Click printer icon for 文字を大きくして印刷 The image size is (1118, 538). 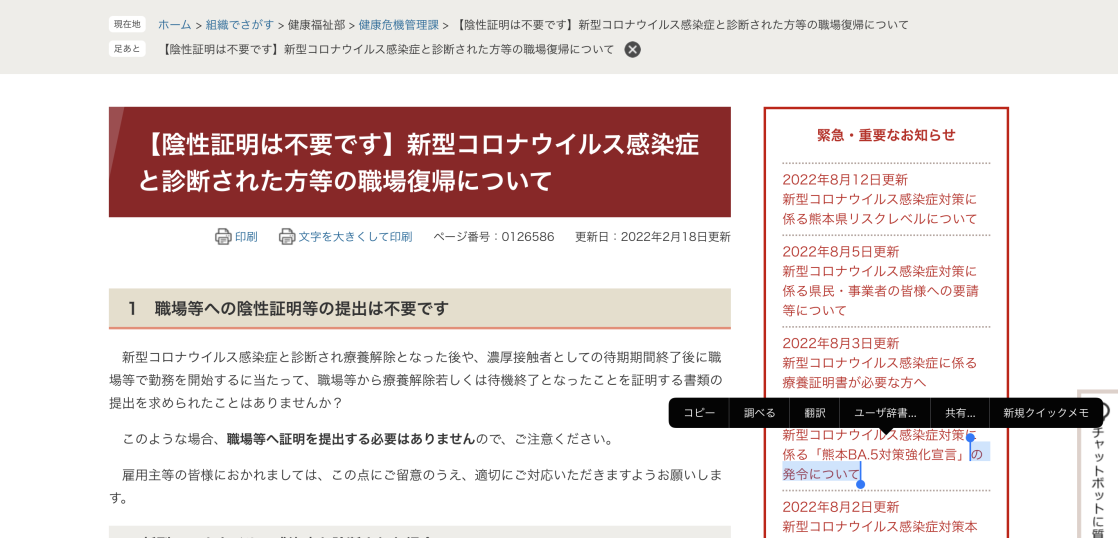click(x=287, y=237)
